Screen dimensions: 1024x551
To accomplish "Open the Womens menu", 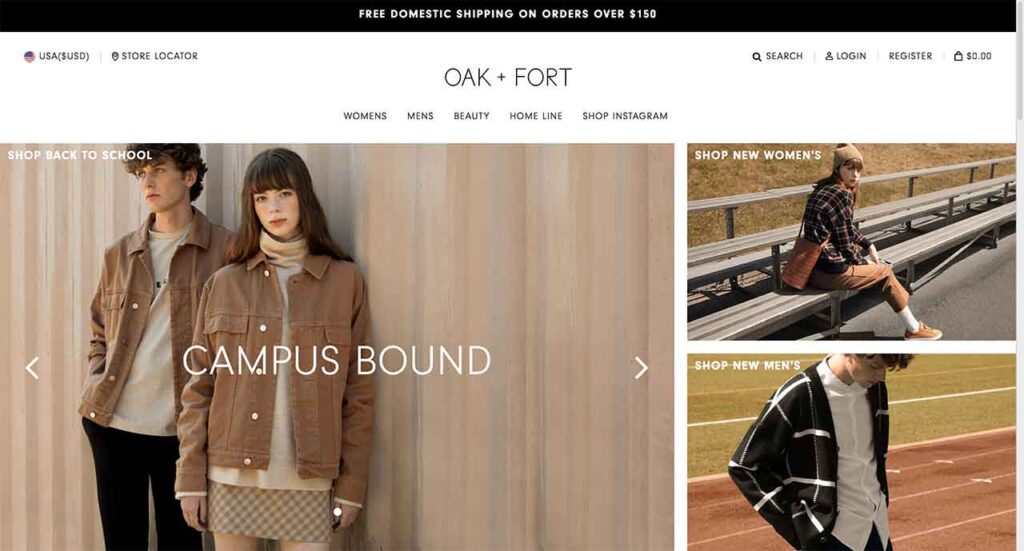I will pyautogui.click(x=365, y=116).
